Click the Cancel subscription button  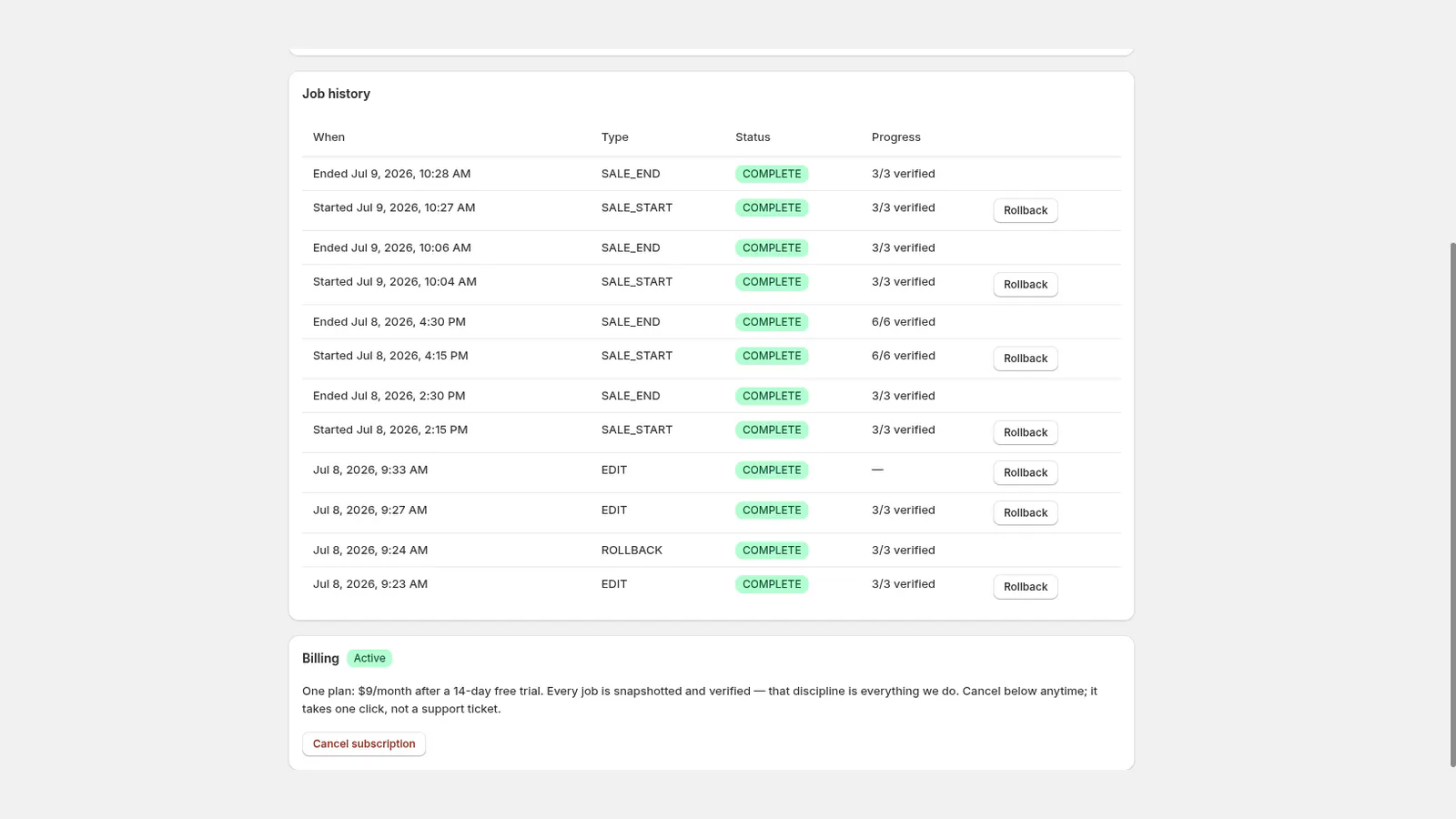coord(364,744)
